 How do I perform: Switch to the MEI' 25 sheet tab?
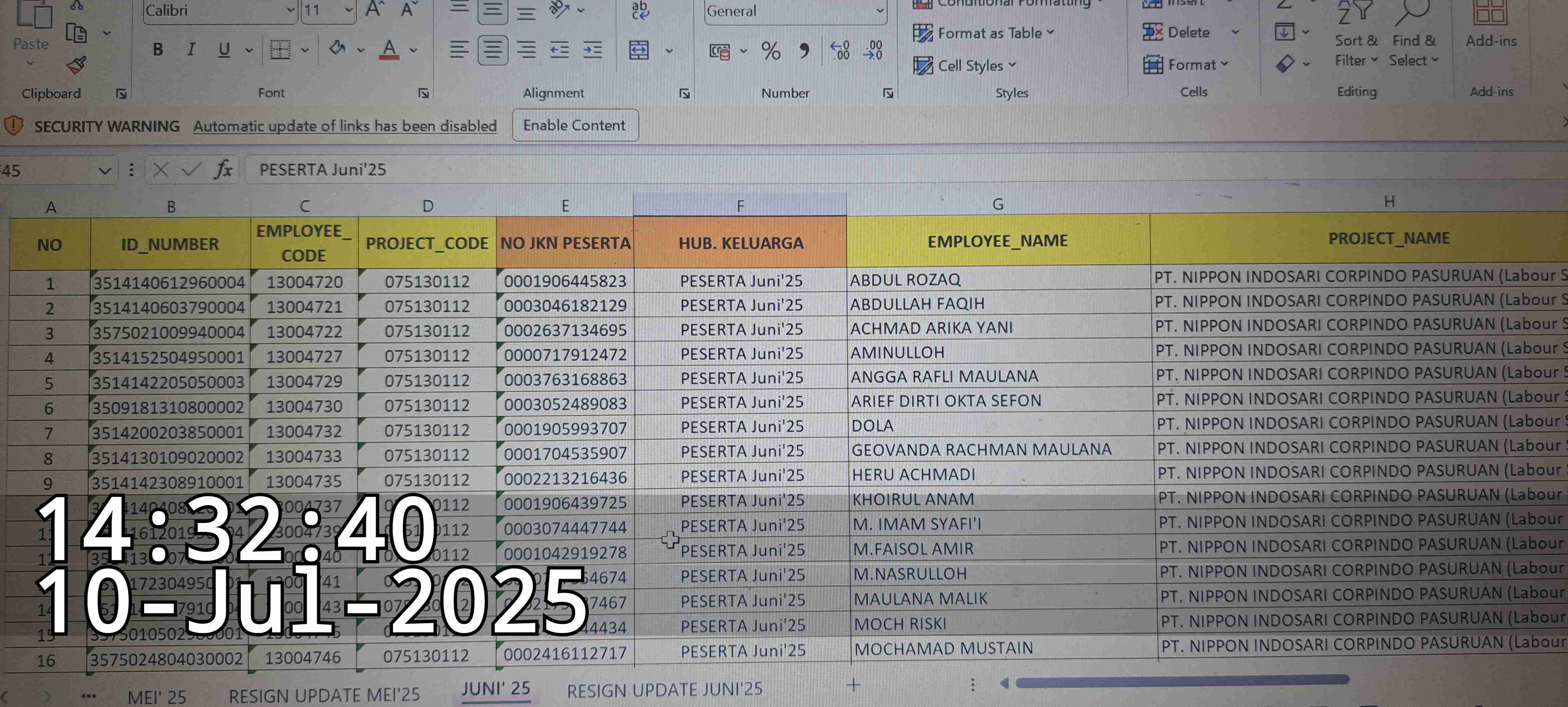click(157, 696)
